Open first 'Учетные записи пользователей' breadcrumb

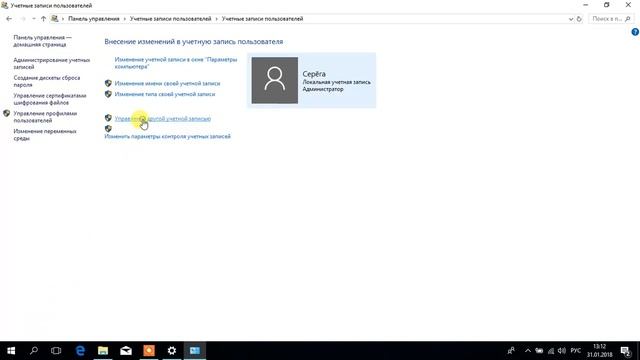pos(171,19)
